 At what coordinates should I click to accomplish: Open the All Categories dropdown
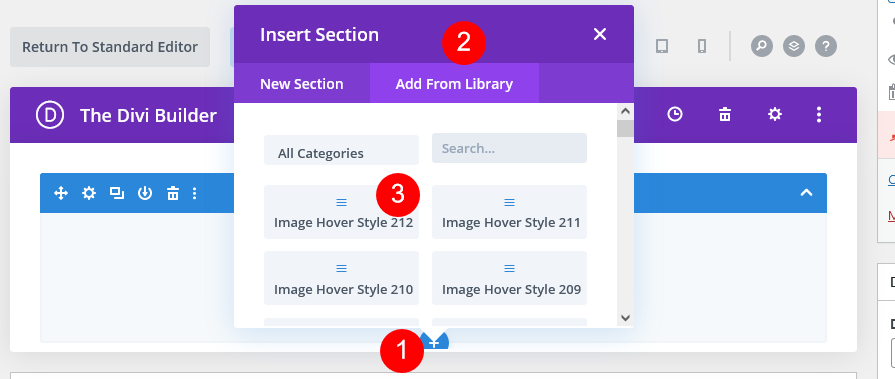point(341,150)
